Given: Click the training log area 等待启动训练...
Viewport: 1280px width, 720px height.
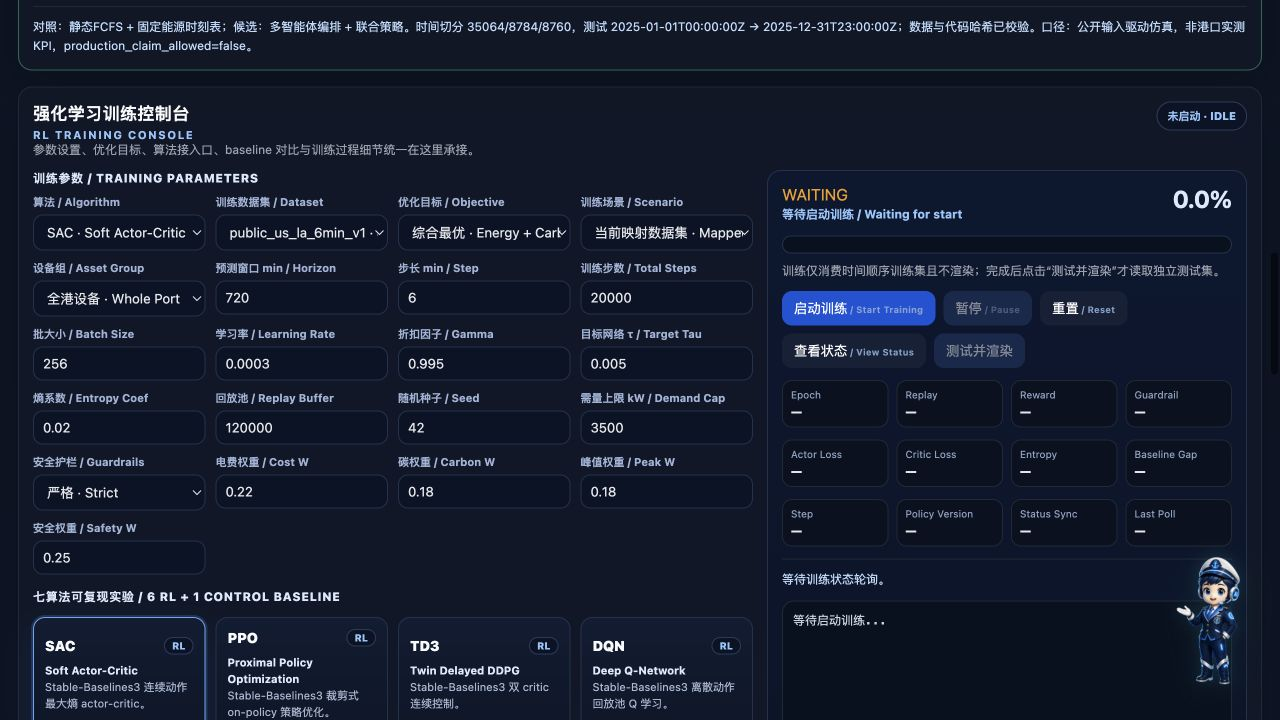Looking at the screenshot, I should (x=1006, y=660).
